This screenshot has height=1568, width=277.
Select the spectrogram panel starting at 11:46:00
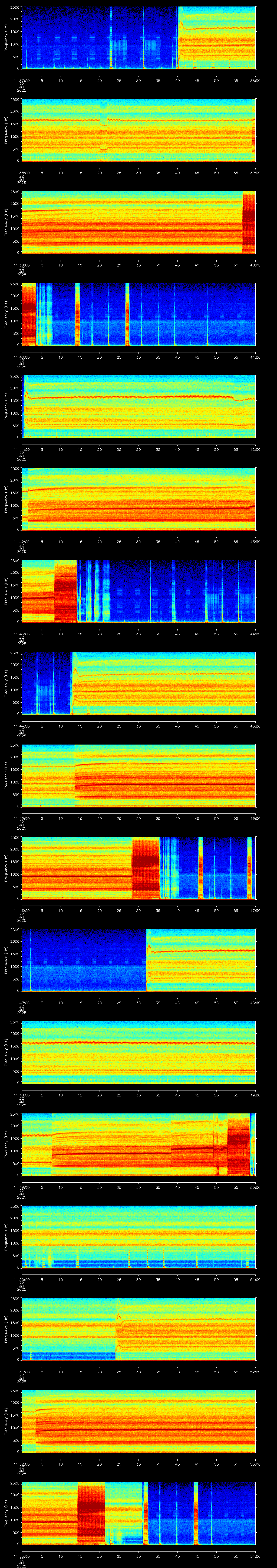(139, 868)
